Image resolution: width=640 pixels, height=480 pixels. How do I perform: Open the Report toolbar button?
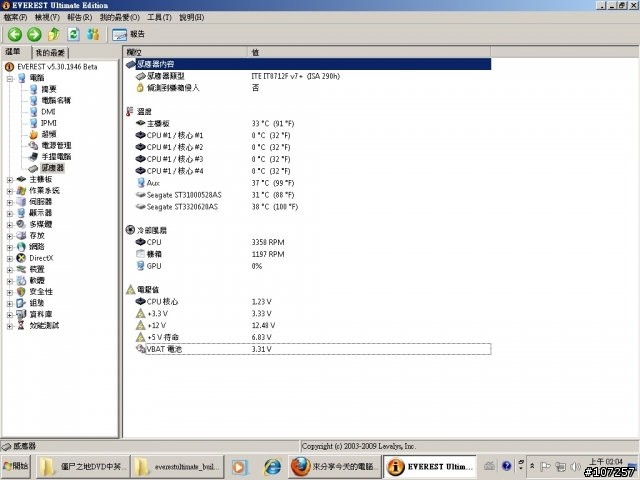pyautogui.click(x=129, y=34)
